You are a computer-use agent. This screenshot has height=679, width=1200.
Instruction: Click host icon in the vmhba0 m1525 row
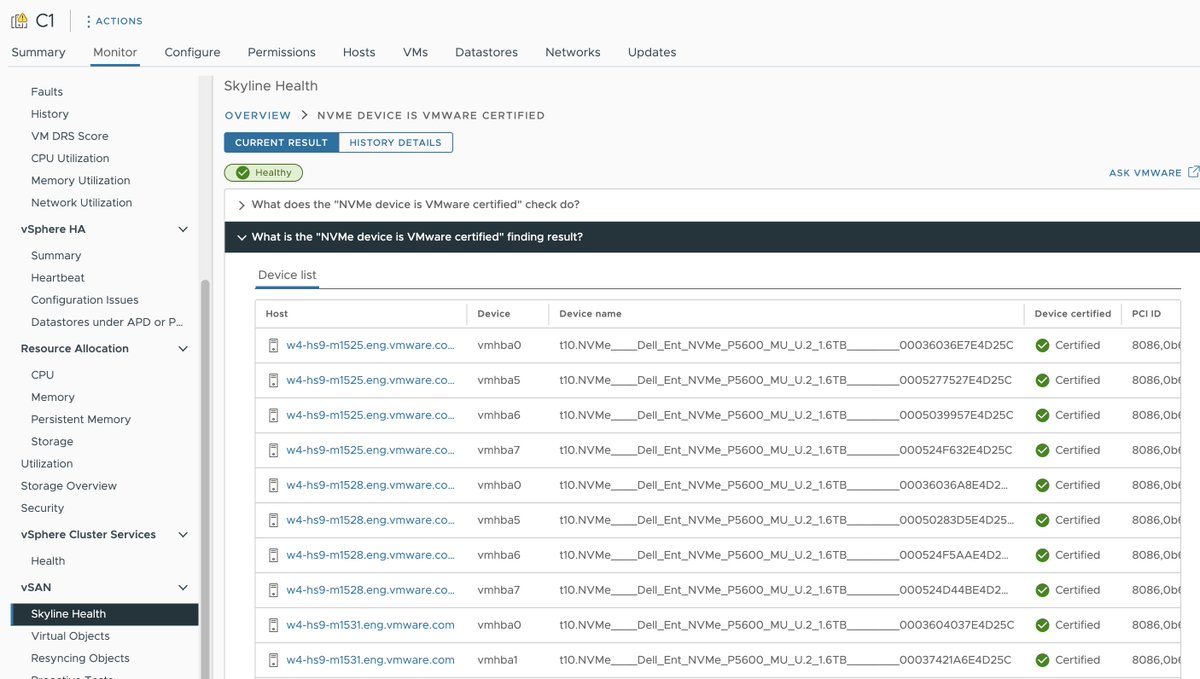tap(273, 345)
